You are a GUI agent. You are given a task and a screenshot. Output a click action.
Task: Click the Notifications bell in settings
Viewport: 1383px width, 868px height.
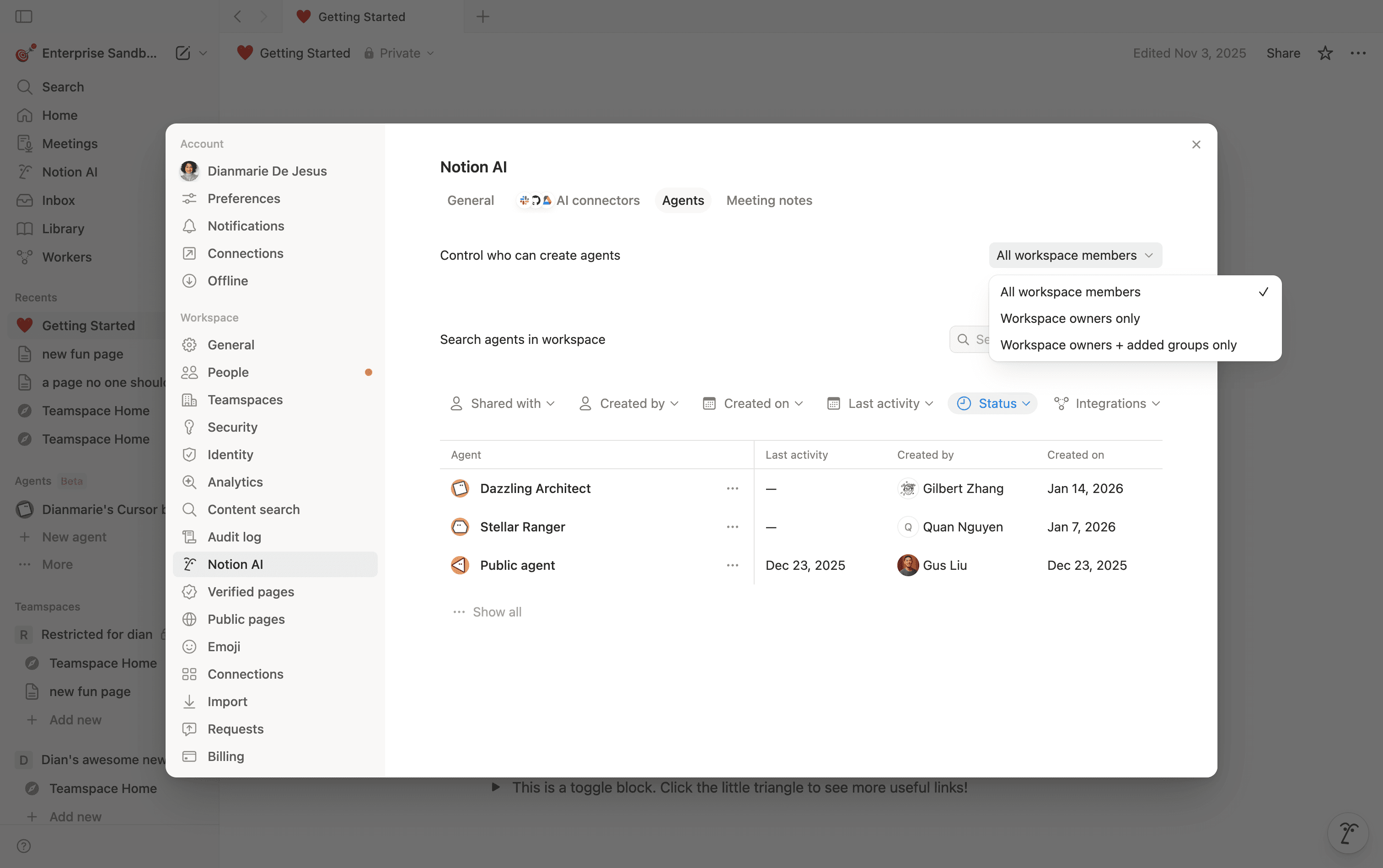[x=245, y=225]
